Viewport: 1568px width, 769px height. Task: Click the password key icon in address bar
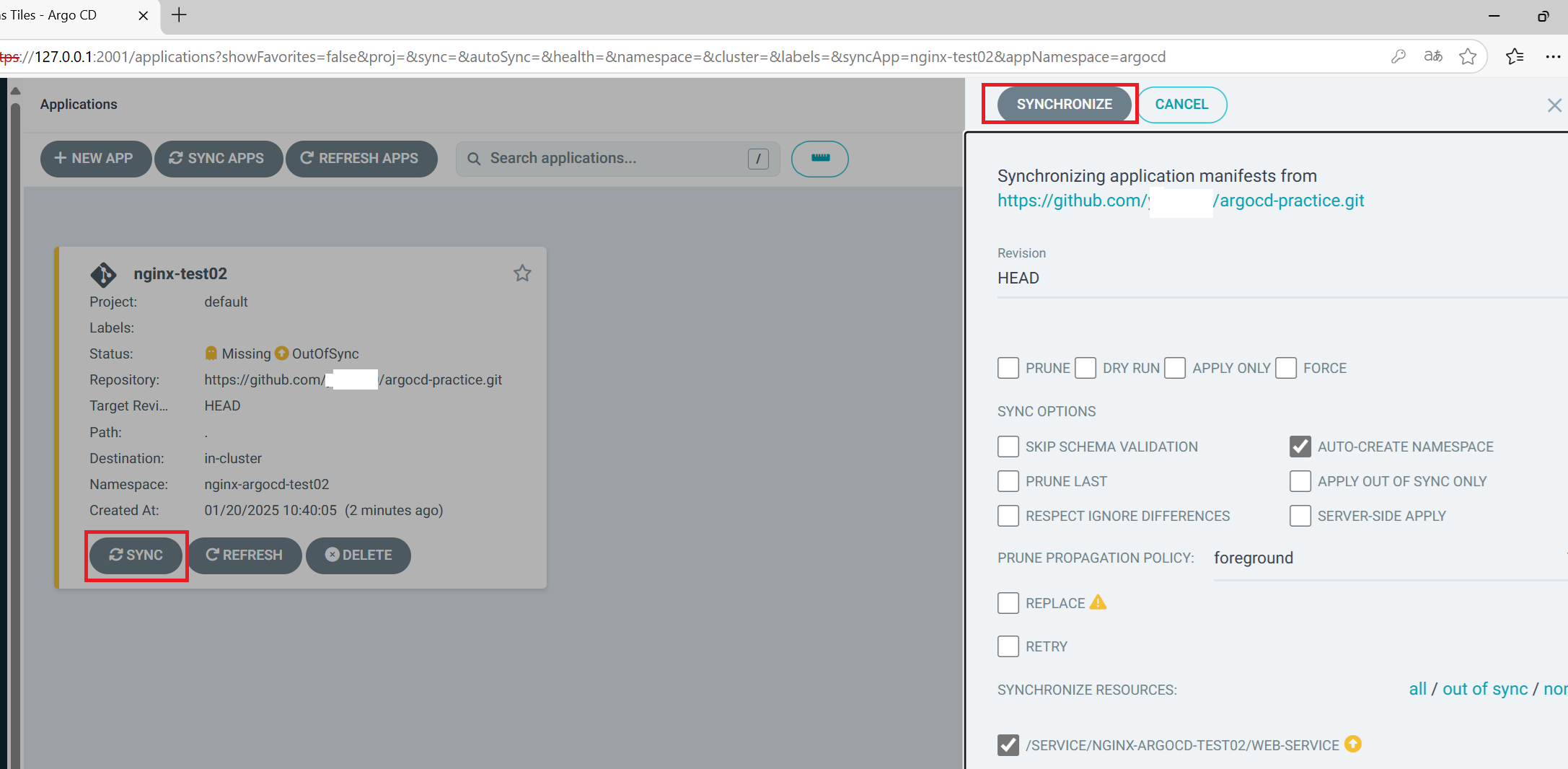[1399, 56]
